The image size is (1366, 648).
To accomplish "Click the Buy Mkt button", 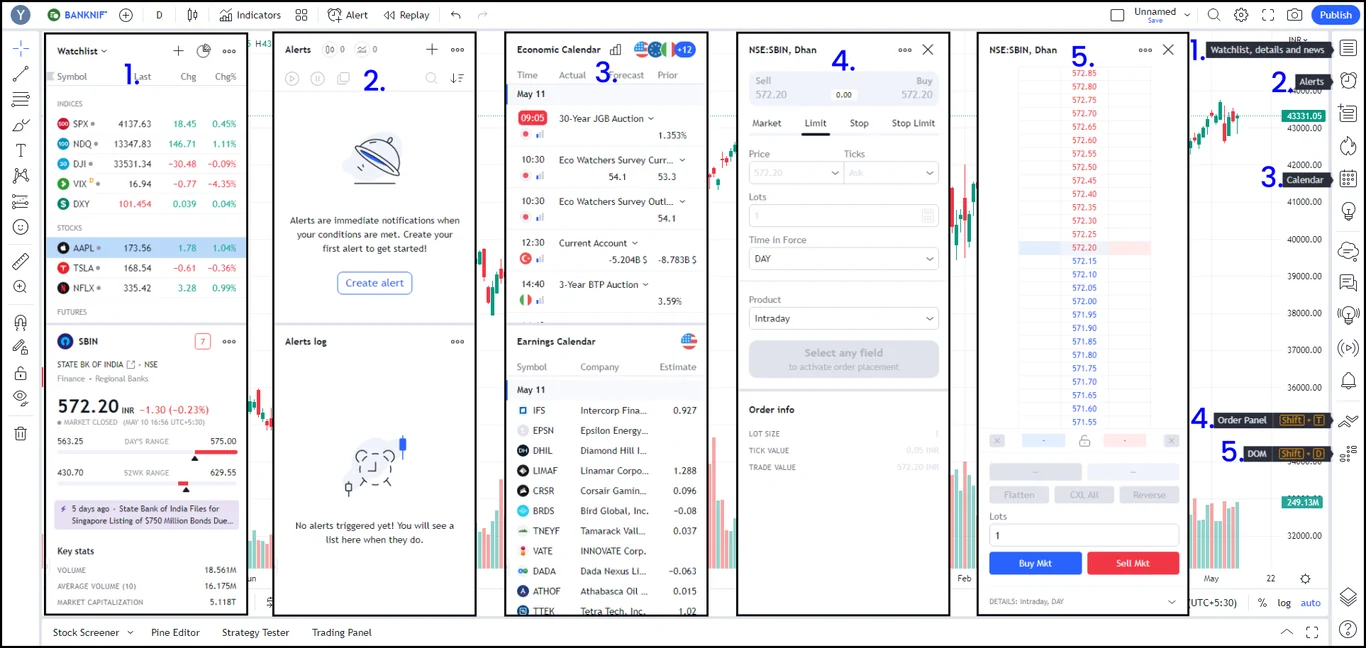I will tap(1035, 563).
